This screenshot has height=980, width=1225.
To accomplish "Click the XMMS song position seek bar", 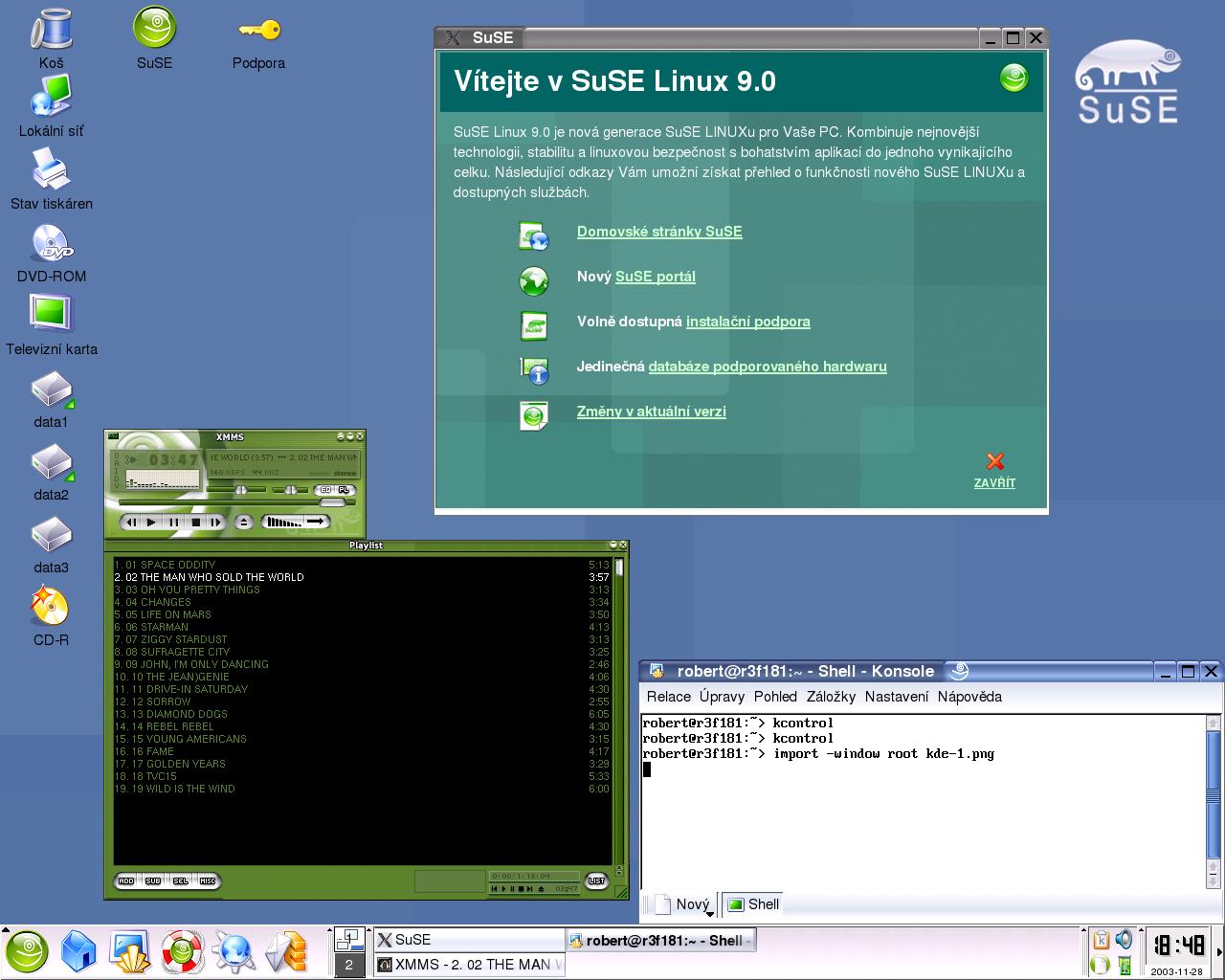I will click(237, 502).
